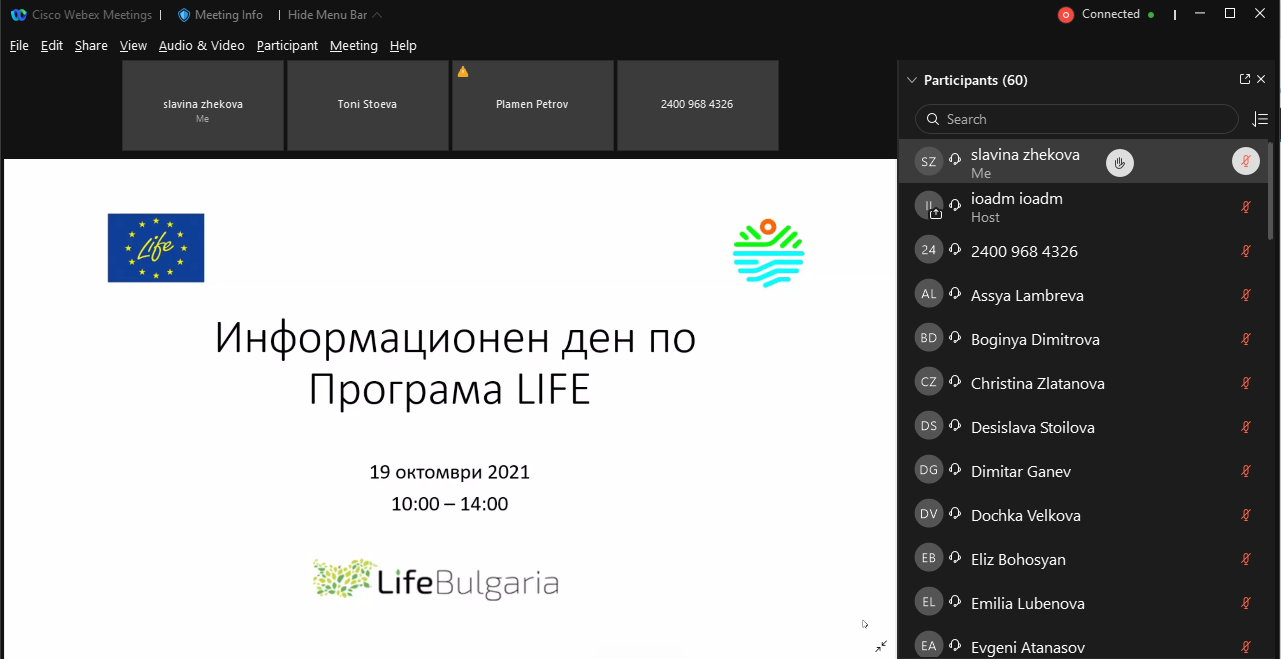Click the headset icon beside Emilia Lubenova
Screen dimensions: 1281x659
(x=956, y=603)
